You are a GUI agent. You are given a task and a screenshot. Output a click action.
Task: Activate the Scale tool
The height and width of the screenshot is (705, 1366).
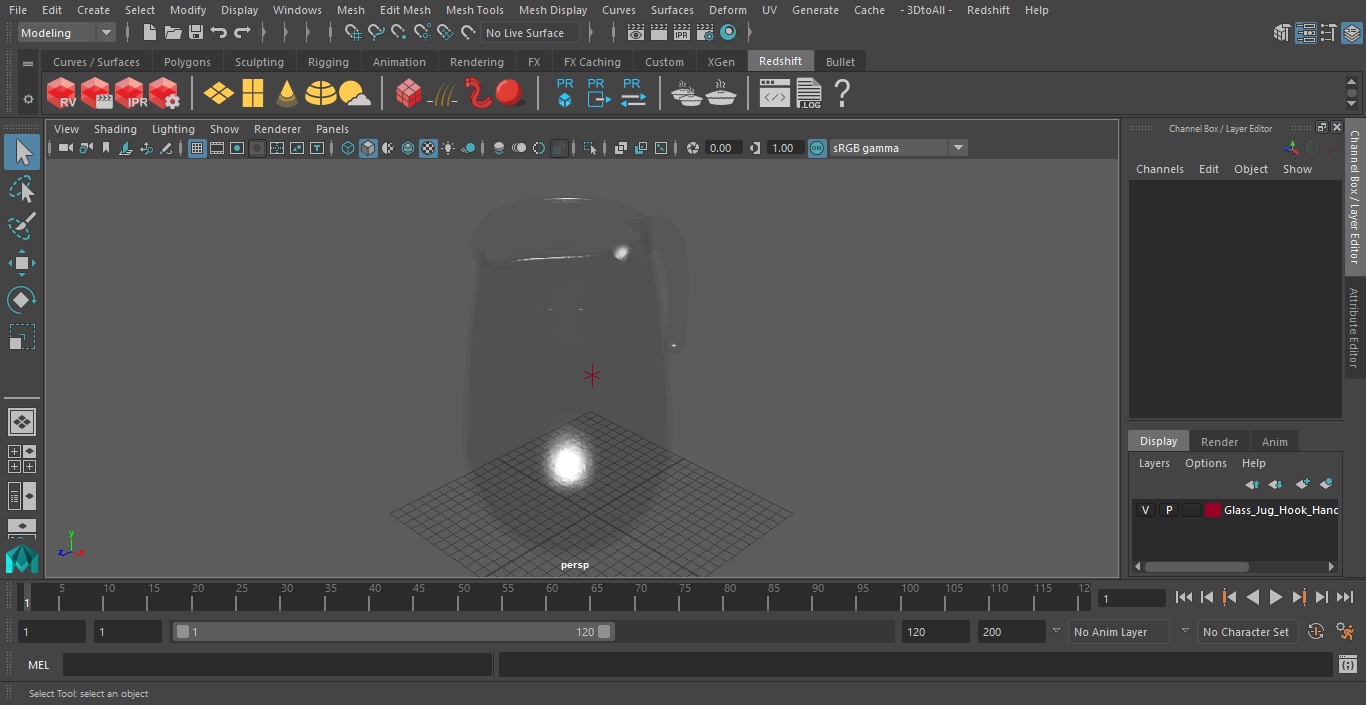(x=21, y=337)
